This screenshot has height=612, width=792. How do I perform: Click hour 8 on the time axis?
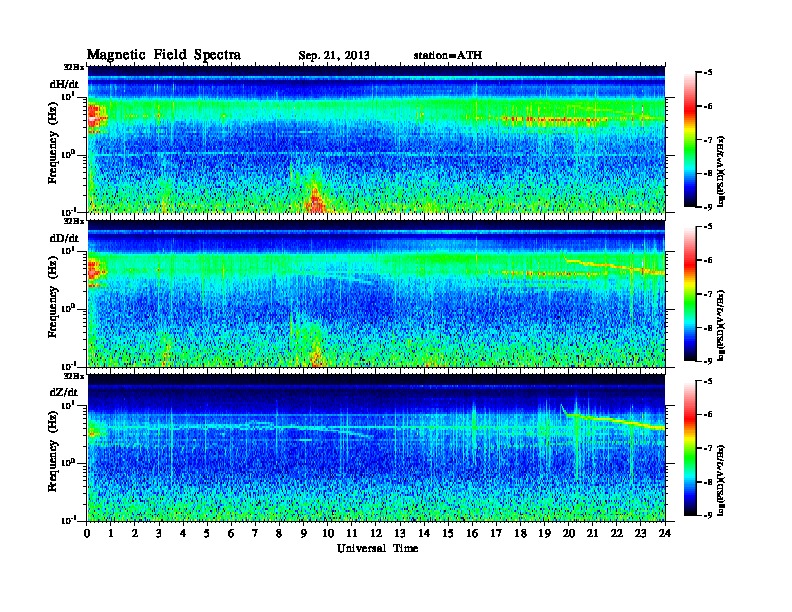coord(280,533)
